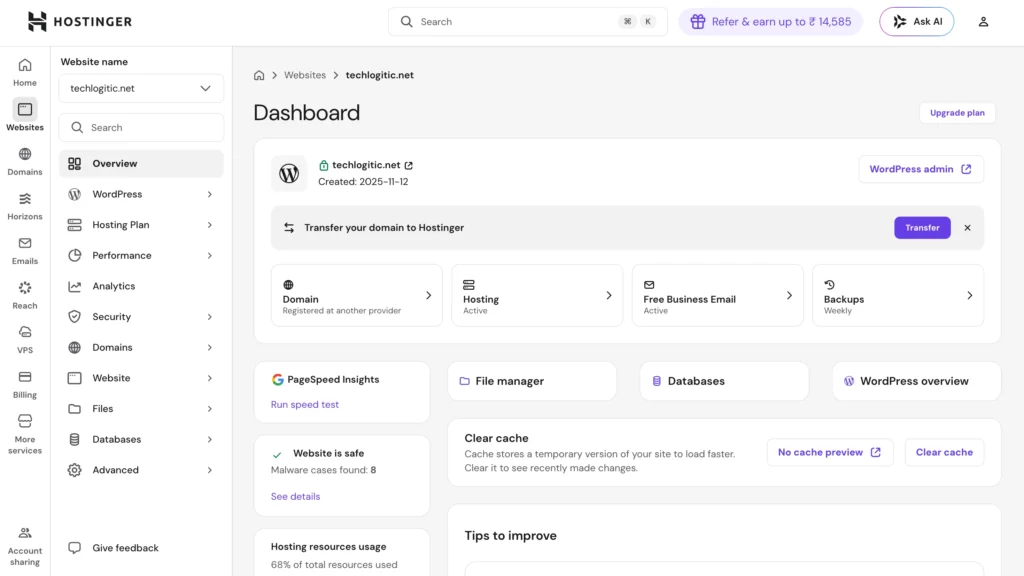Select Overview in the dashboard menu

click(x=140, y=163)
